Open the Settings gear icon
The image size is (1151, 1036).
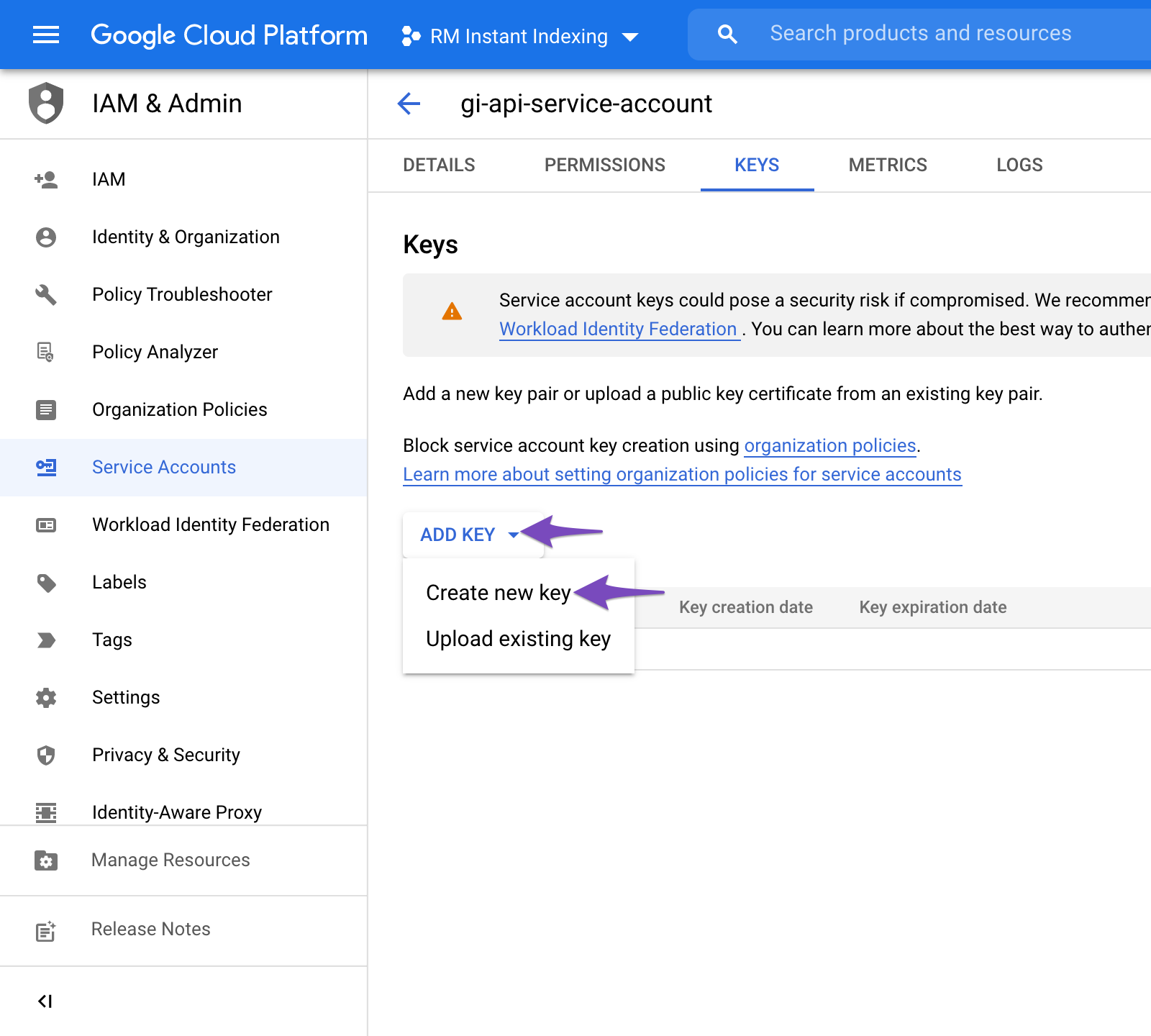46,697
